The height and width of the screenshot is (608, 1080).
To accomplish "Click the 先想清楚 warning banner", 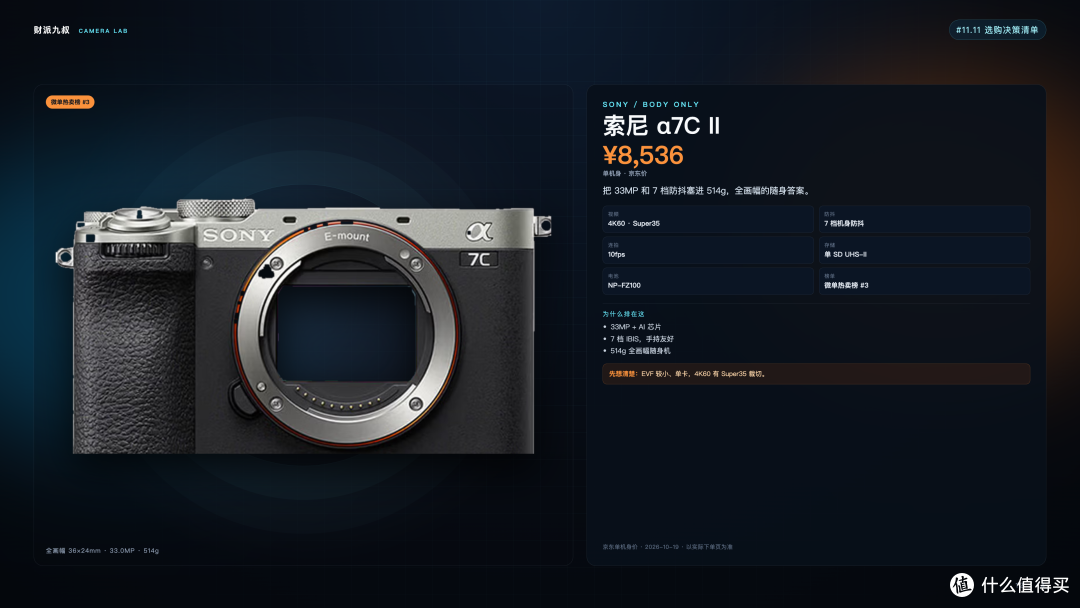I will (816, 374).
